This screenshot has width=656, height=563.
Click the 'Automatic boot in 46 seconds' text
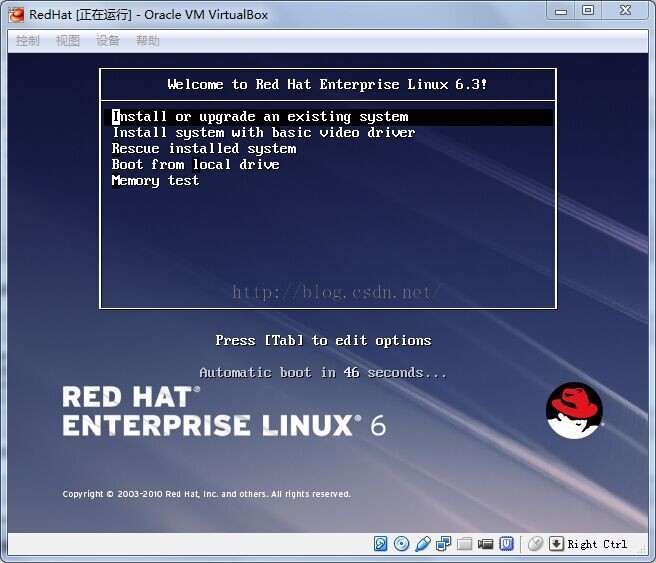323,372
